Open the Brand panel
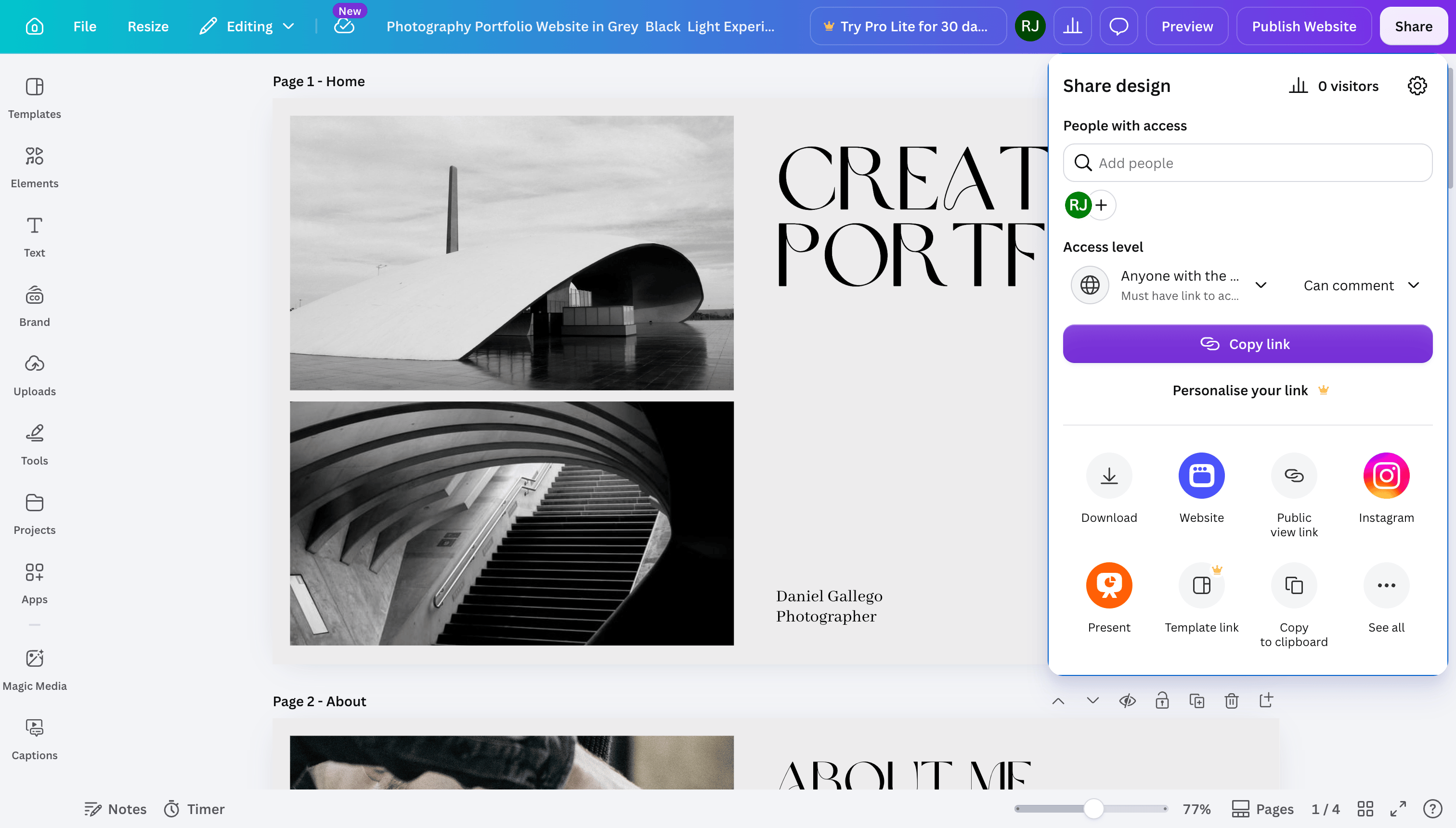This screenshot has width=1456, height=828. coord(35,306)
